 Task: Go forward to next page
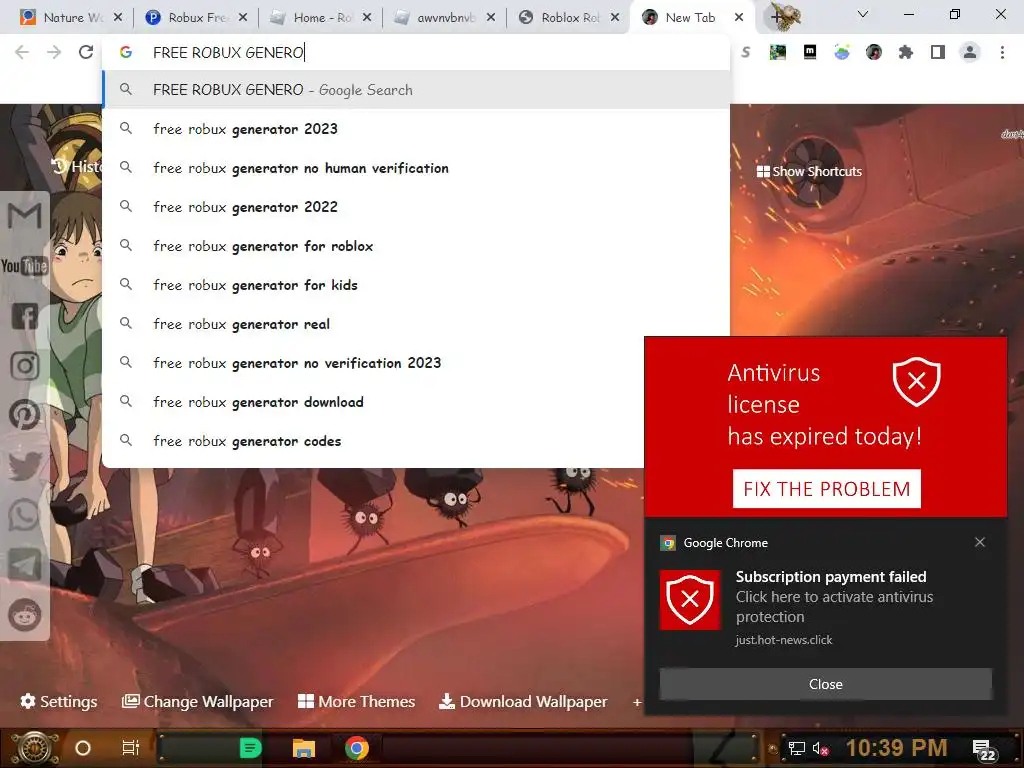[54, 52]
